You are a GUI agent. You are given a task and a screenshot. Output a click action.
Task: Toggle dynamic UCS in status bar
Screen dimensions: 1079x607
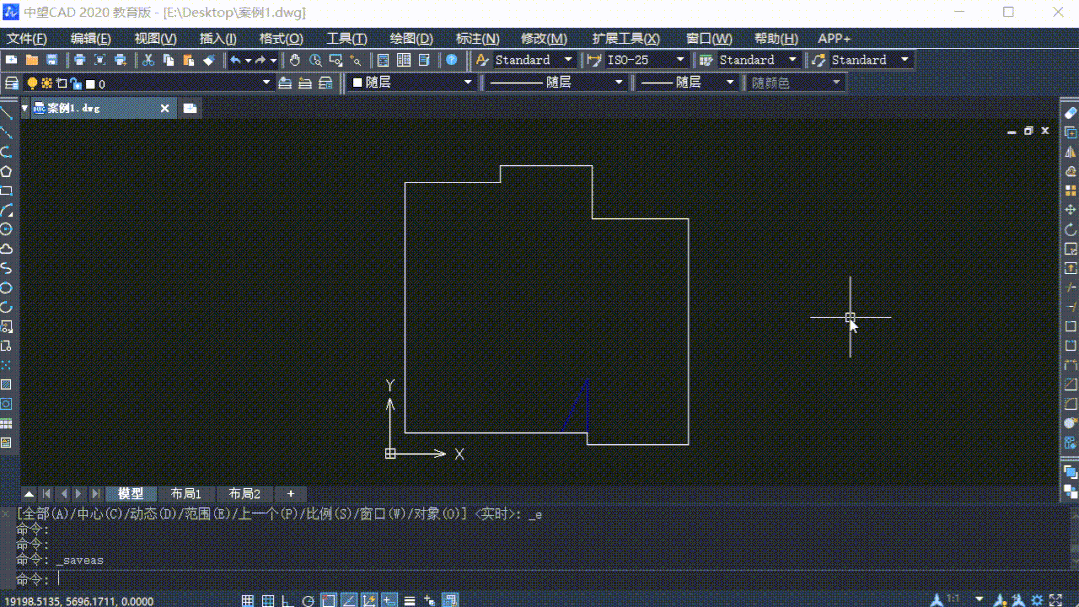point(369,600)
